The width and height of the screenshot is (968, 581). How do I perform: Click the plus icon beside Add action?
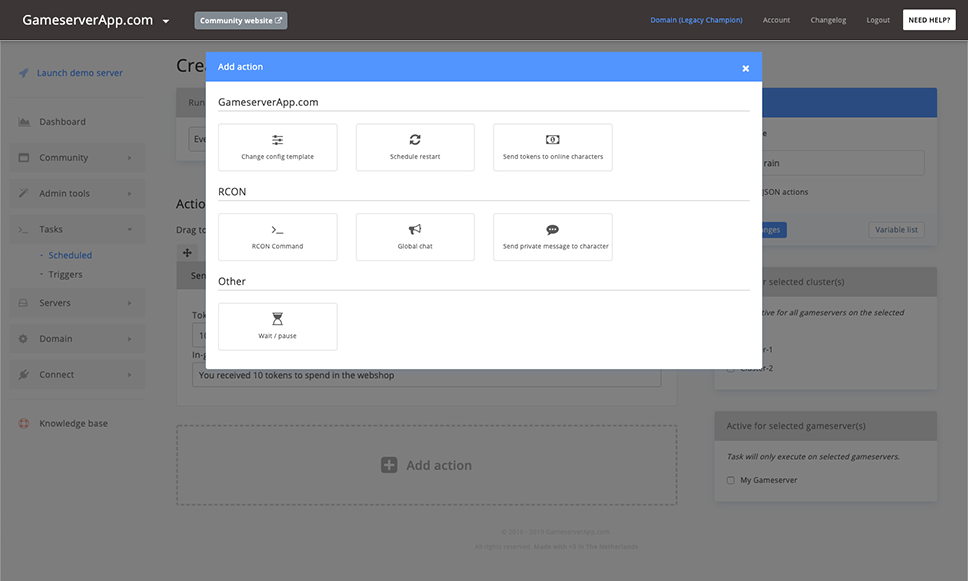tap(389, 465)
